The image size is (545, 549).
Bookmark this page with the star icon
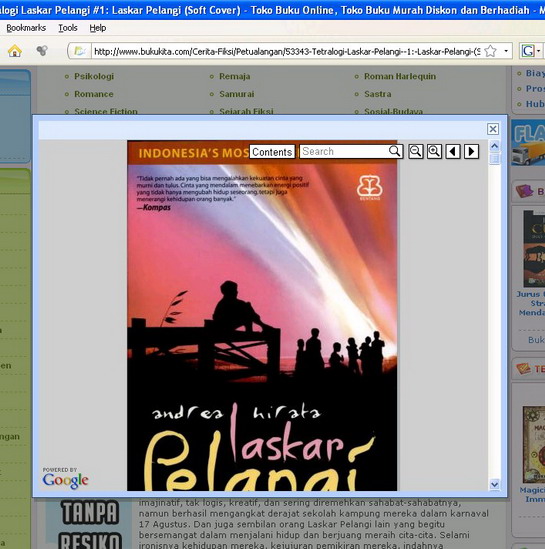pyautogui.click(x=490, y=51)
